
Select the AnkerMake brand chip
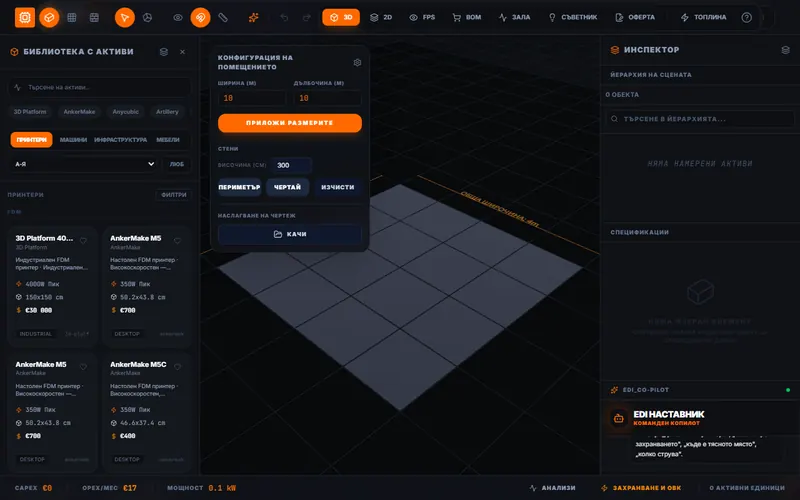[x=79, y=112]
